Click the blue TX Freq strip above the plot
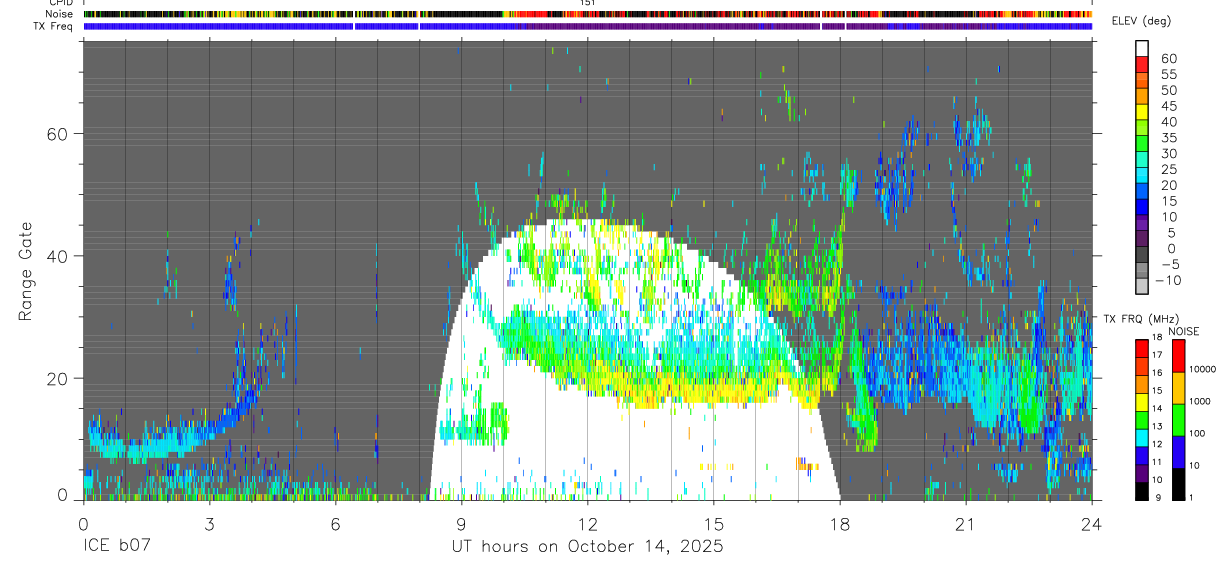1228x567 pixels. pyautogui.click(x=588, y=26)
